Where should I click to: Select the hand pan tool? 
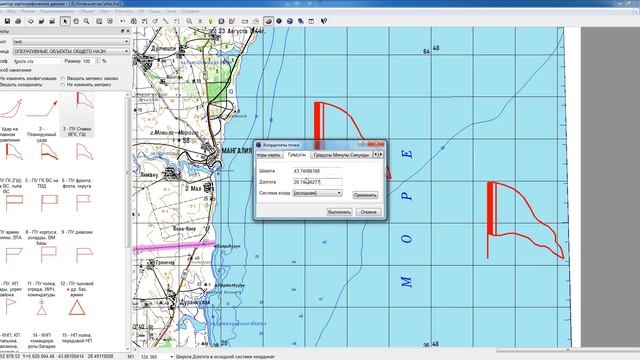tap(76, 21)
